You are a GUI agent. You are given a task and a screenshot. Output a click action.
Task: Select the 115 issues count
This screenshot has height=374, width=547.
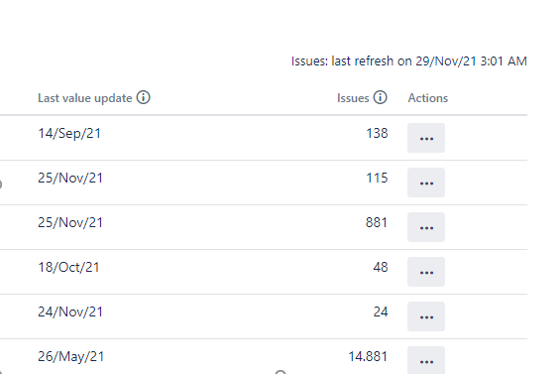tap(377, 178)
